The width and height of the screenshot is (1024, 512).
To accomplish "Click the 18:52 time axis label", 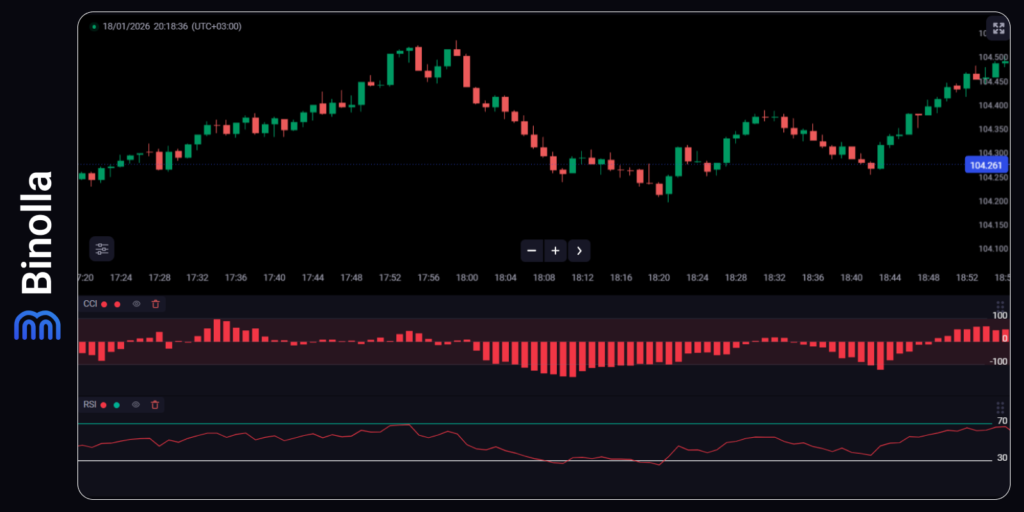I will (967, 278).
